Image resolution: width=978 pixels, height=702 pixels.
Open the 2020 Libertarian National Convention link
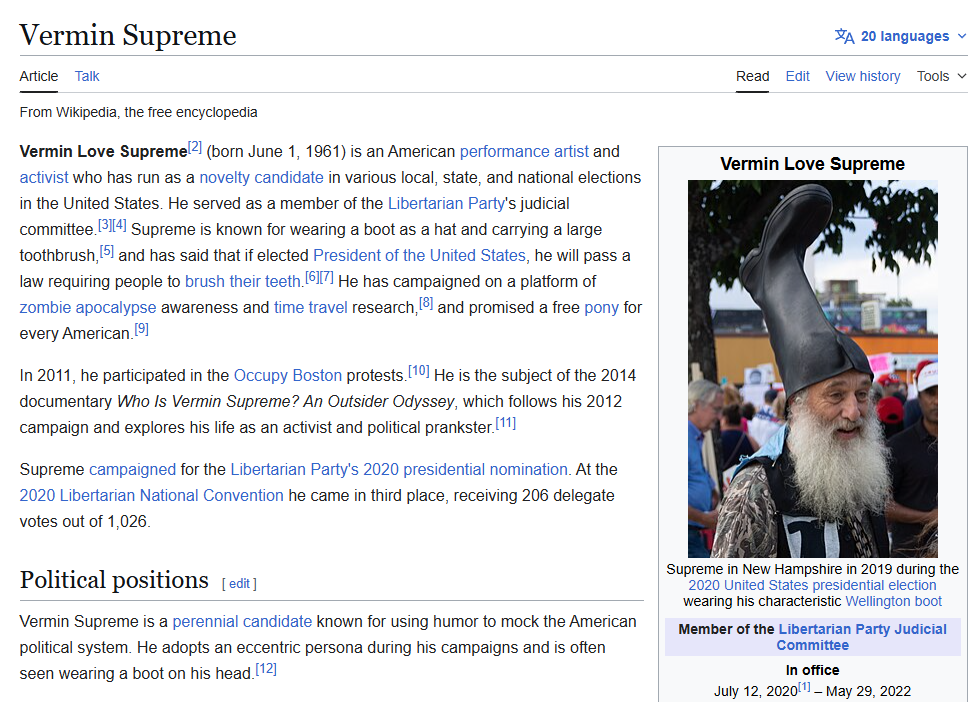pyautogui.click(x=151, y=496)
